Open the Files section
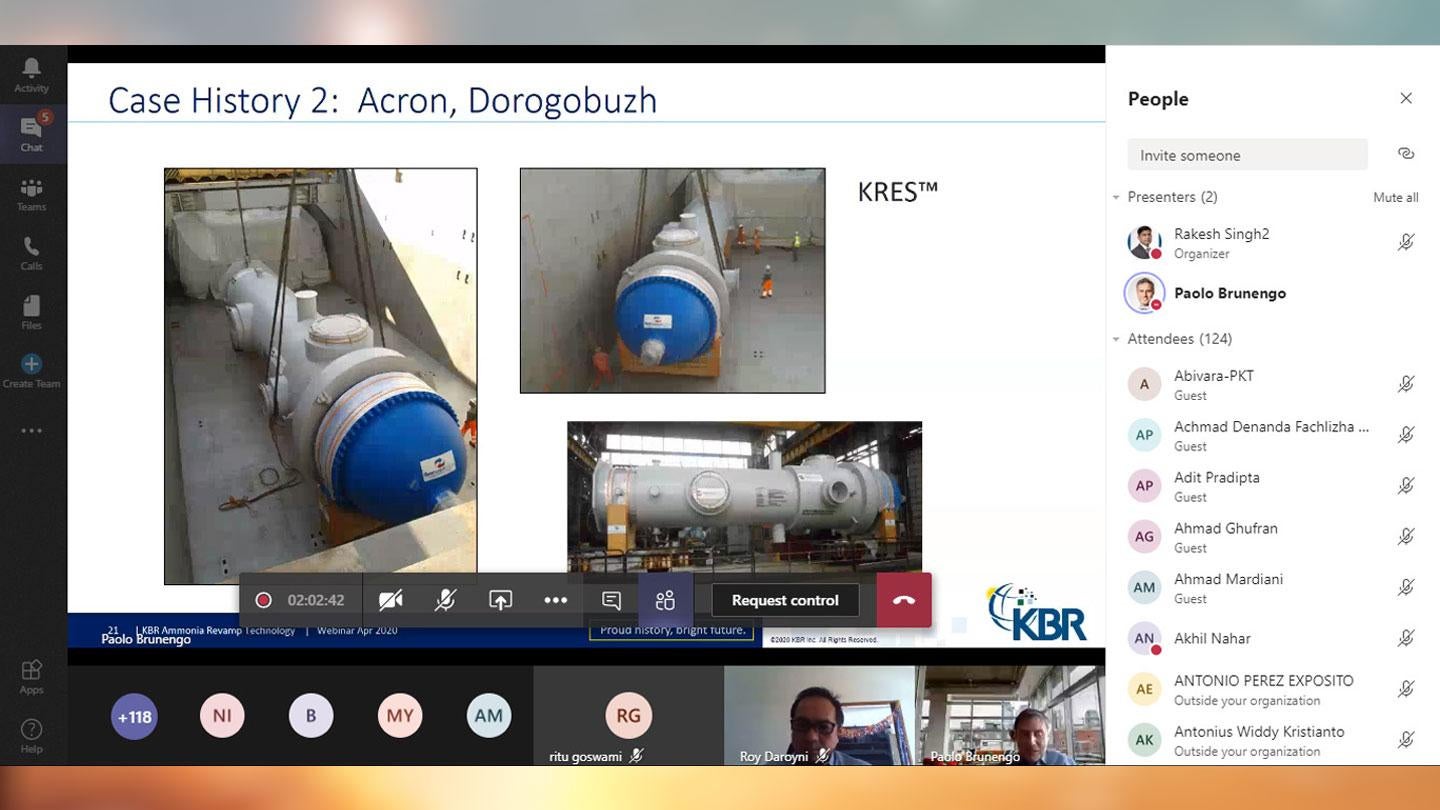1440x810 pixels. (x=31, y=312)
